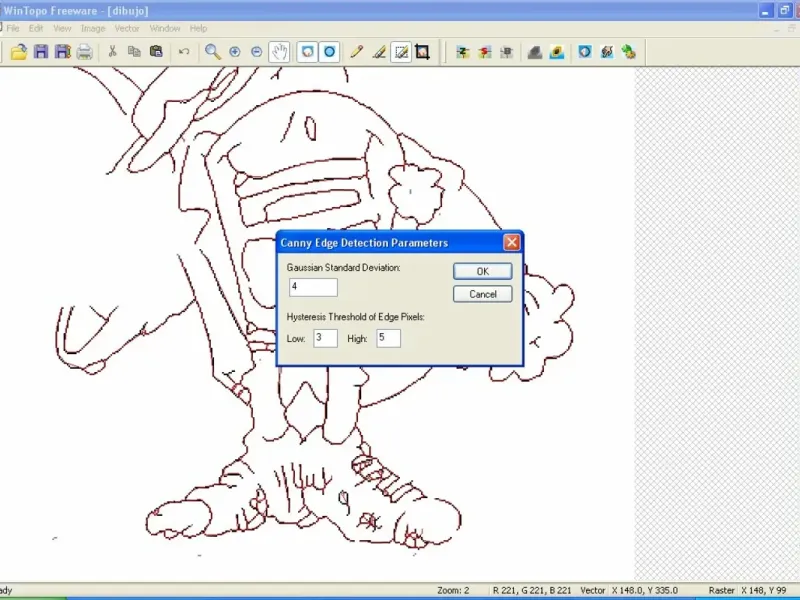800x600 pixels.
Task: Click the Print icon
Action: point(85,52)
